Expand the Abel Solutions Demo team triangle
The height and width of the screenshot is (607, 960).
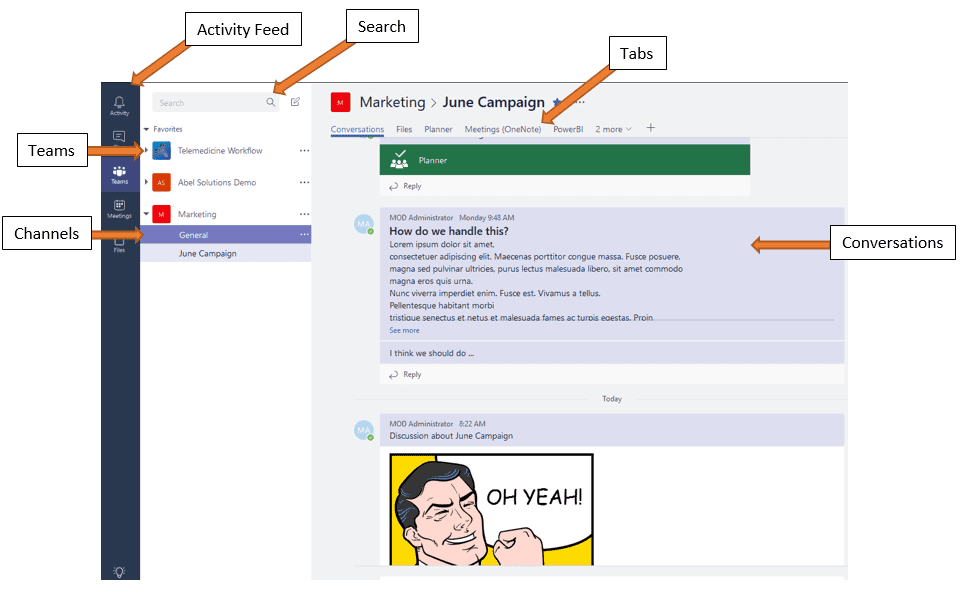[146, 182]
